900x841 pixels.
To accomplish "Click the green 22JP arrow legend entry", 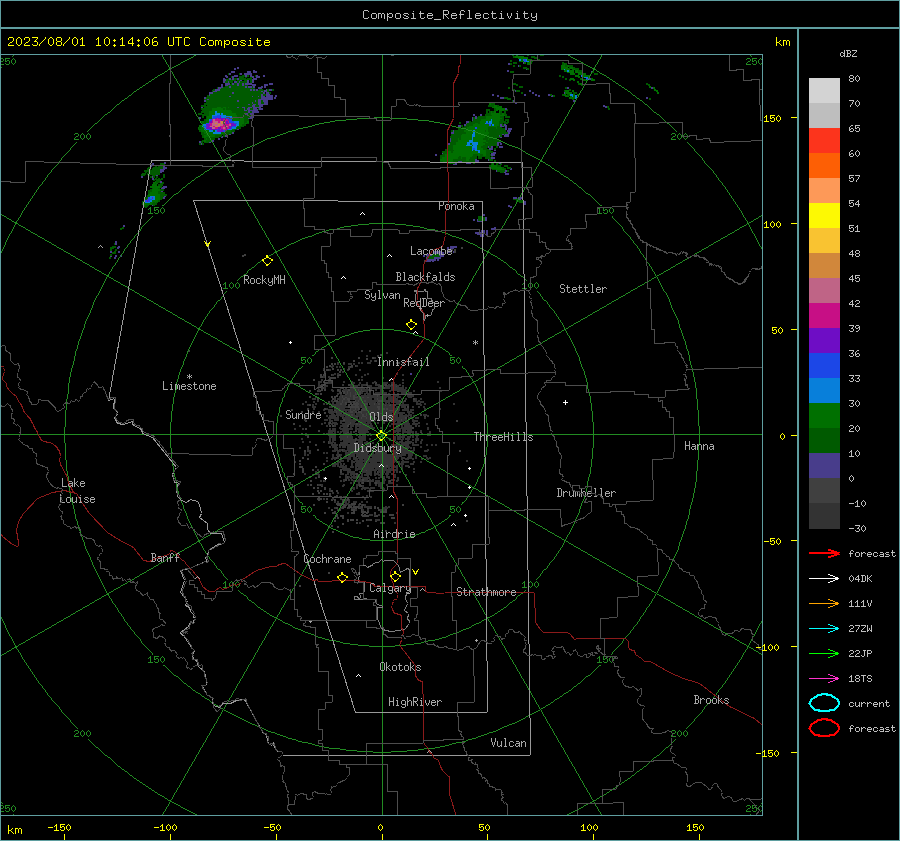I will click(824, 653).
